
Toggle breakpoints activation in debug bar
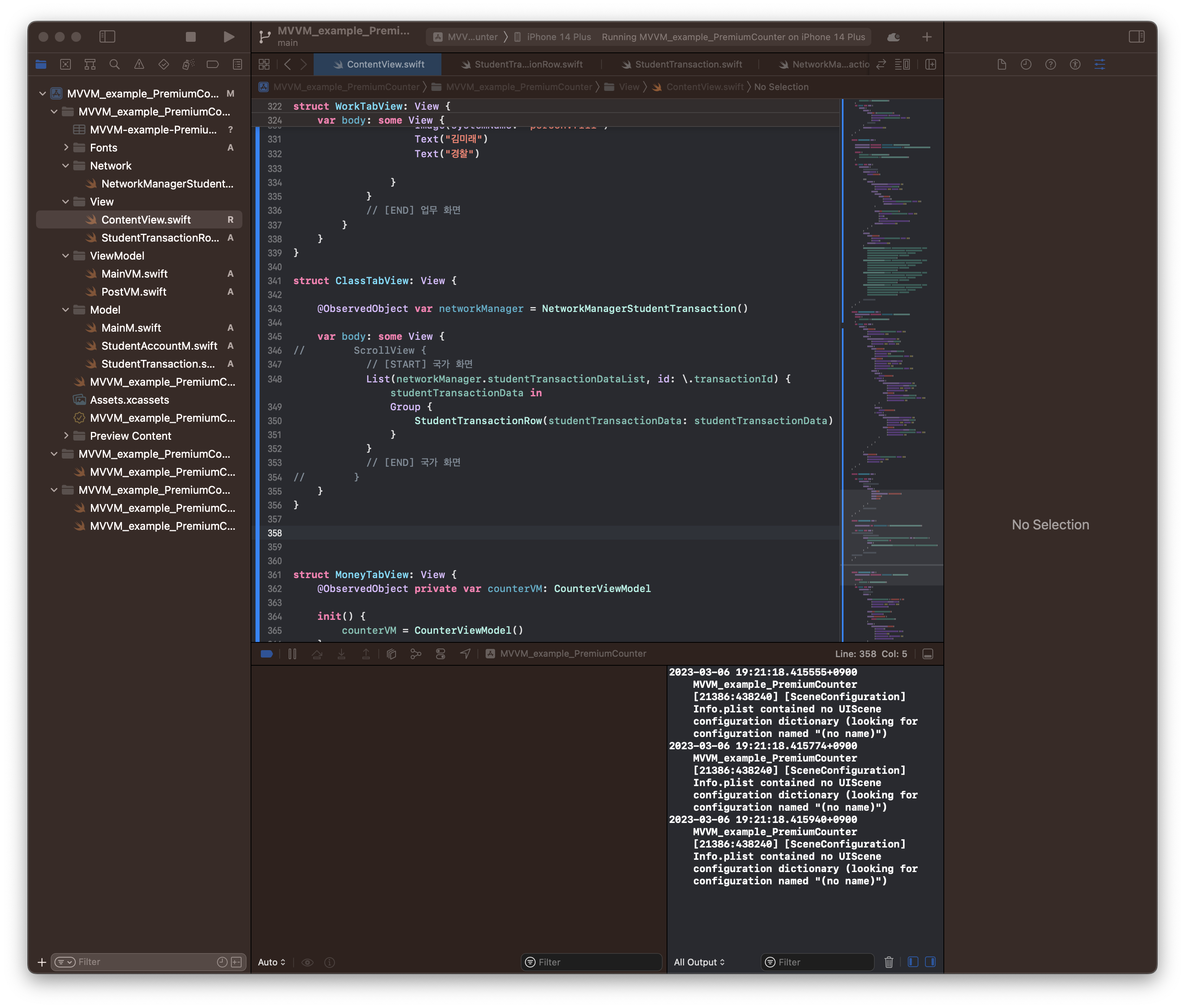pyautogui.click(x=266, y=654)
